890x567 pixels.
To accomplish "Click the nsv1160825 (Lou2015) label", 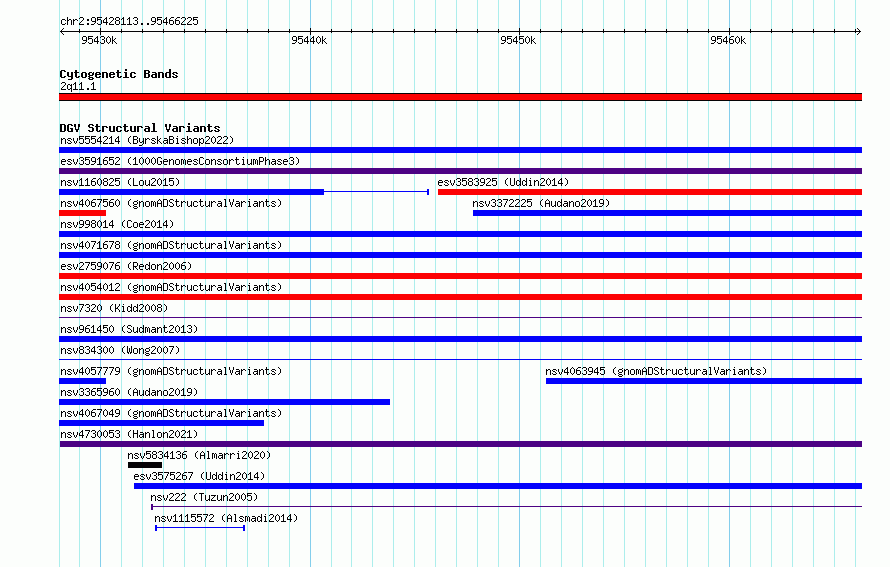I will pos(120,182).
